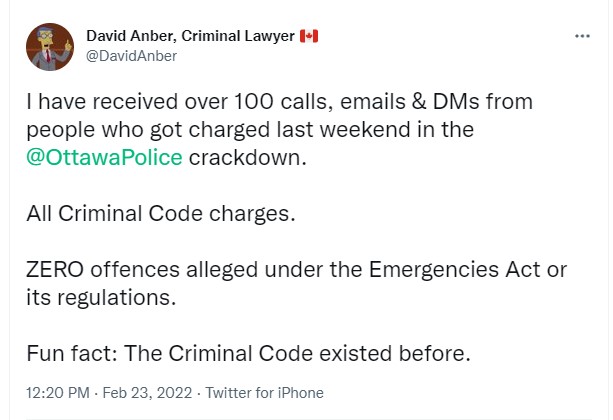Click the @DavidAnber handle

(131, 56)
